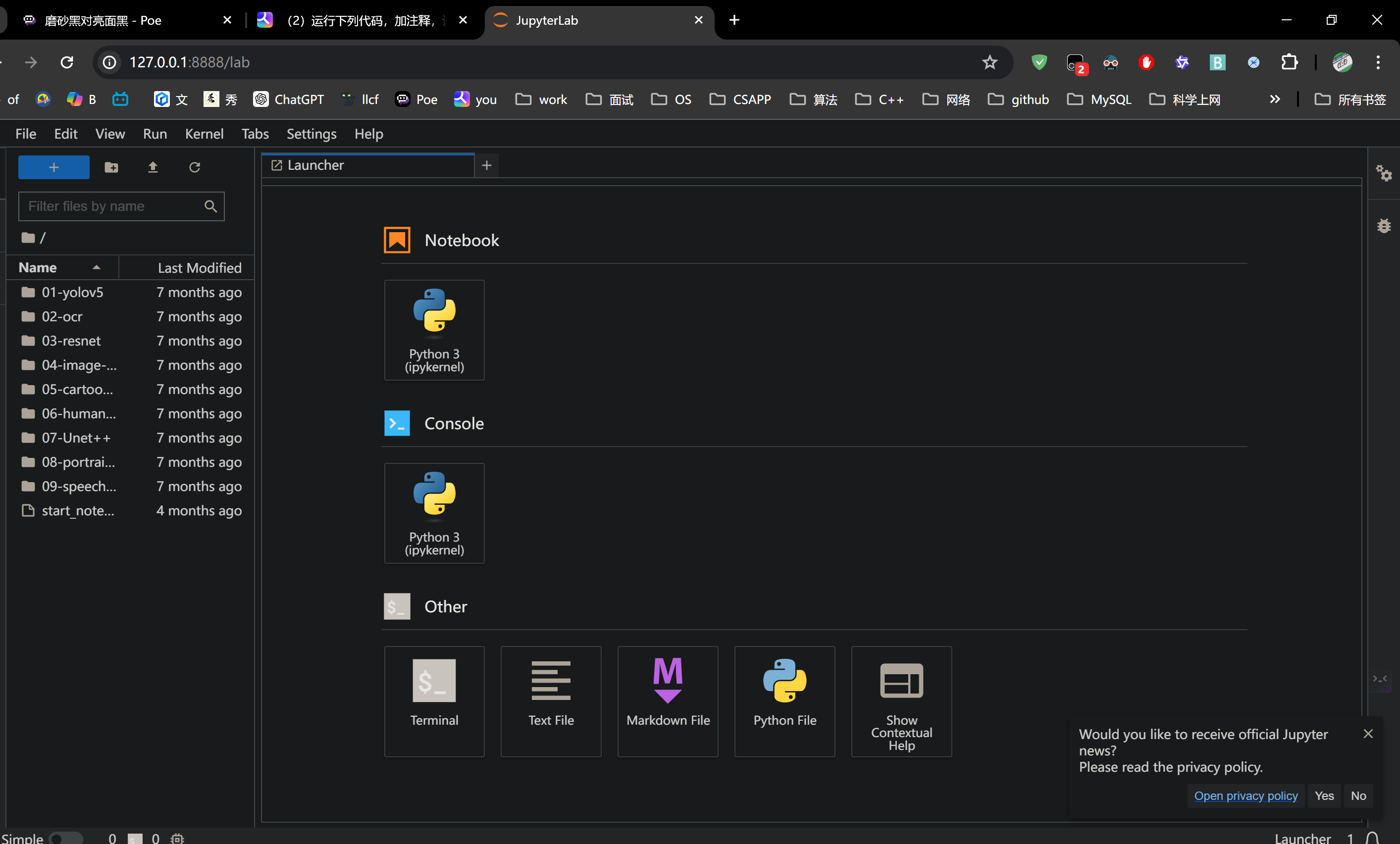Click the blue new launcher plus button
This screenshot has height=844, width=1400.
pos(53,167)
